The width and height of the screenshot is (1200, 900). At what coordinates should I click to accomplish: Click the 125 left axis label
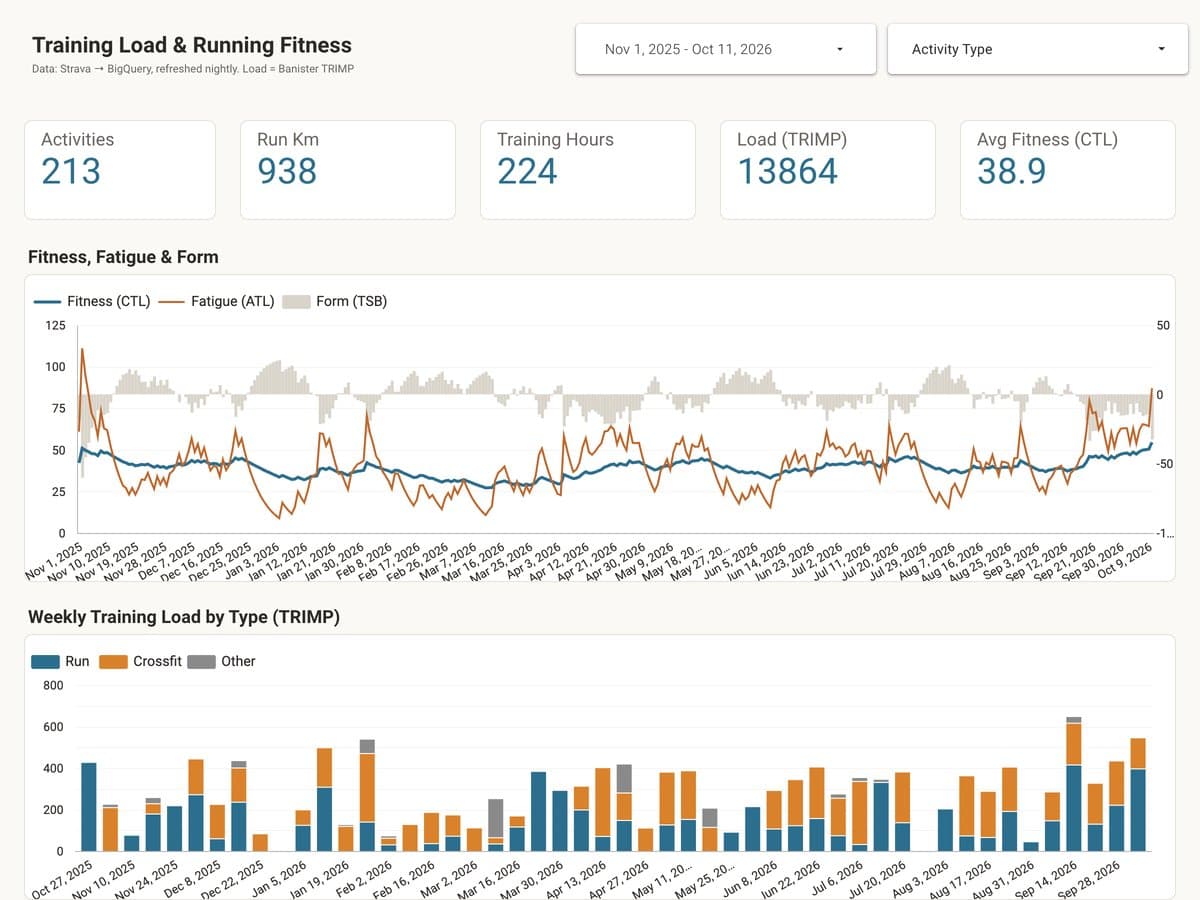[x=54, y=326]
